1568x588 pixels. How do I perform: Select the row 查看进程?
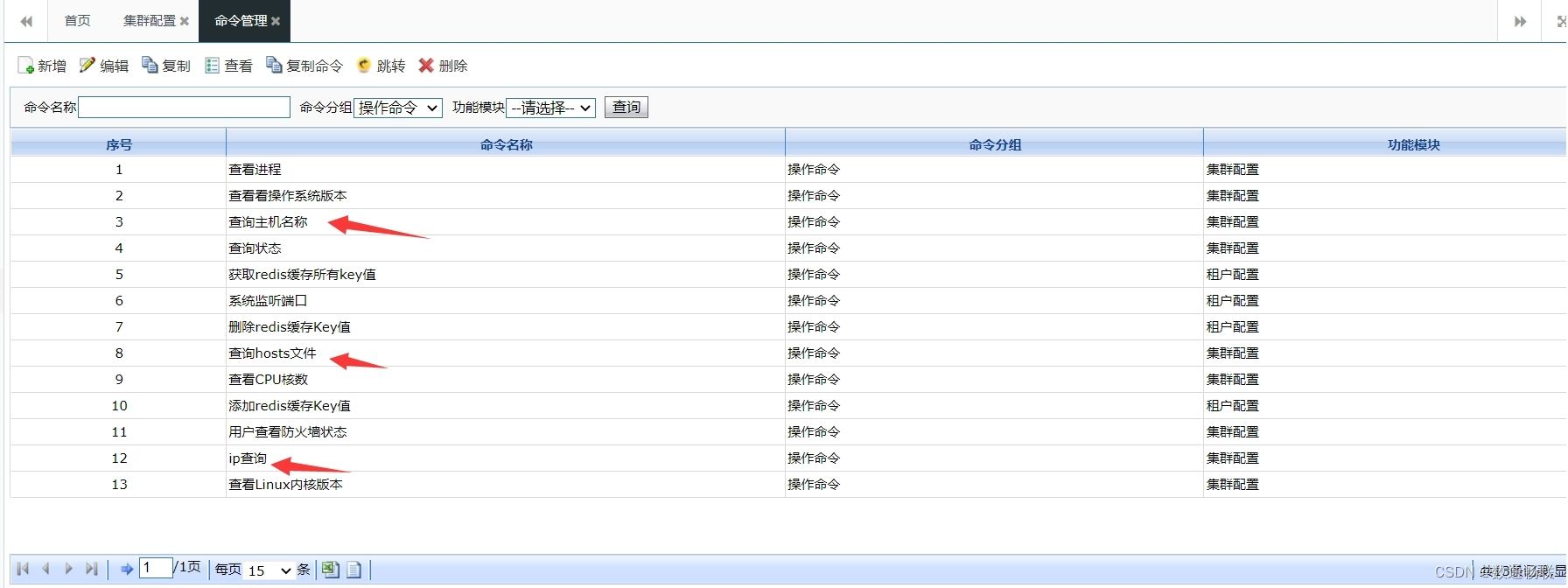[x=787, y=170]
